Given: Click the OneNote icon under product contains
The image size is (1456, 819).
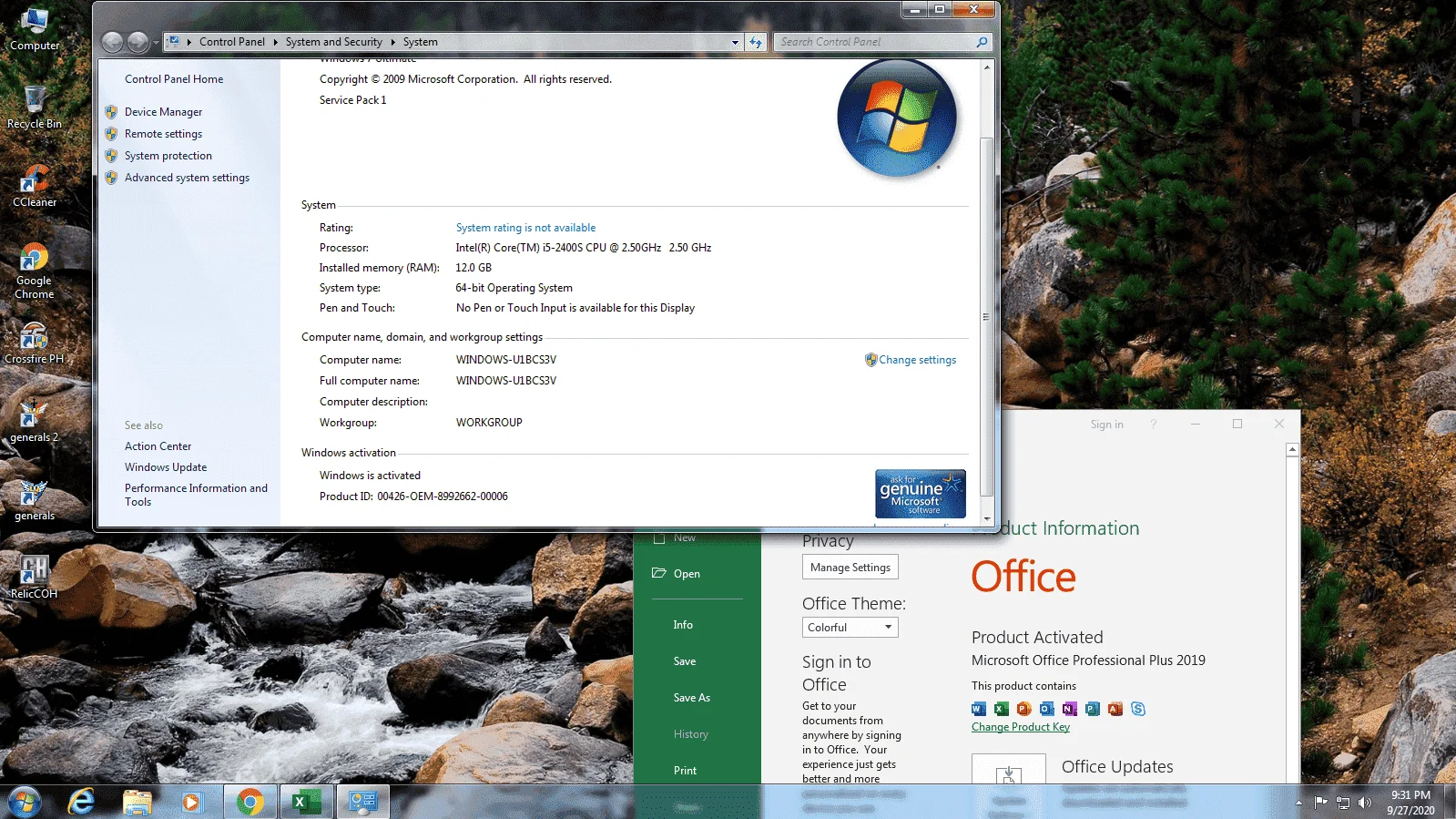Looking at the screenshot, I should point(1070,709).
